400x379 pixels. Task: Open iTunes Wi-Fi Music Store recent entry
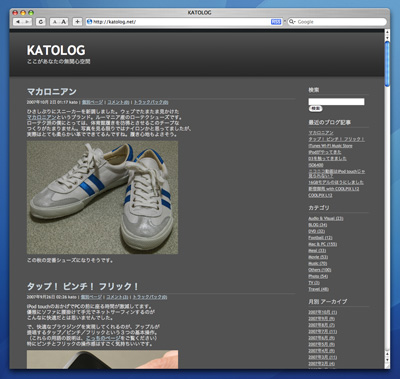coord(330,146)
